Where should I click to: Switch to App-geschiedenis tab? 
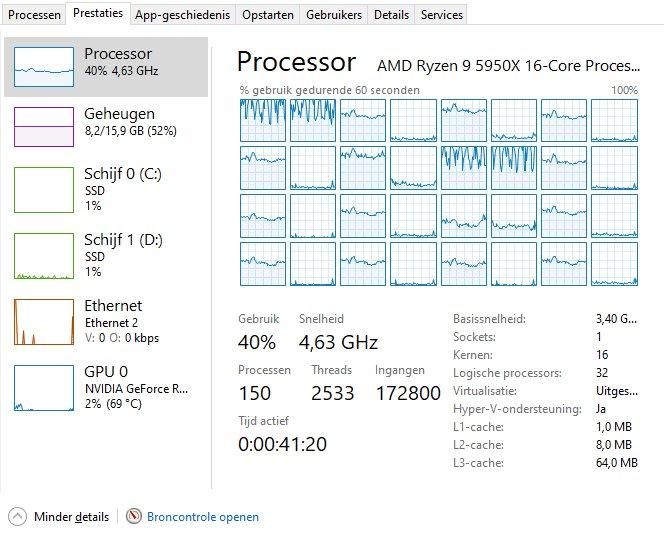pyautogui.click(x=182, y=15)
